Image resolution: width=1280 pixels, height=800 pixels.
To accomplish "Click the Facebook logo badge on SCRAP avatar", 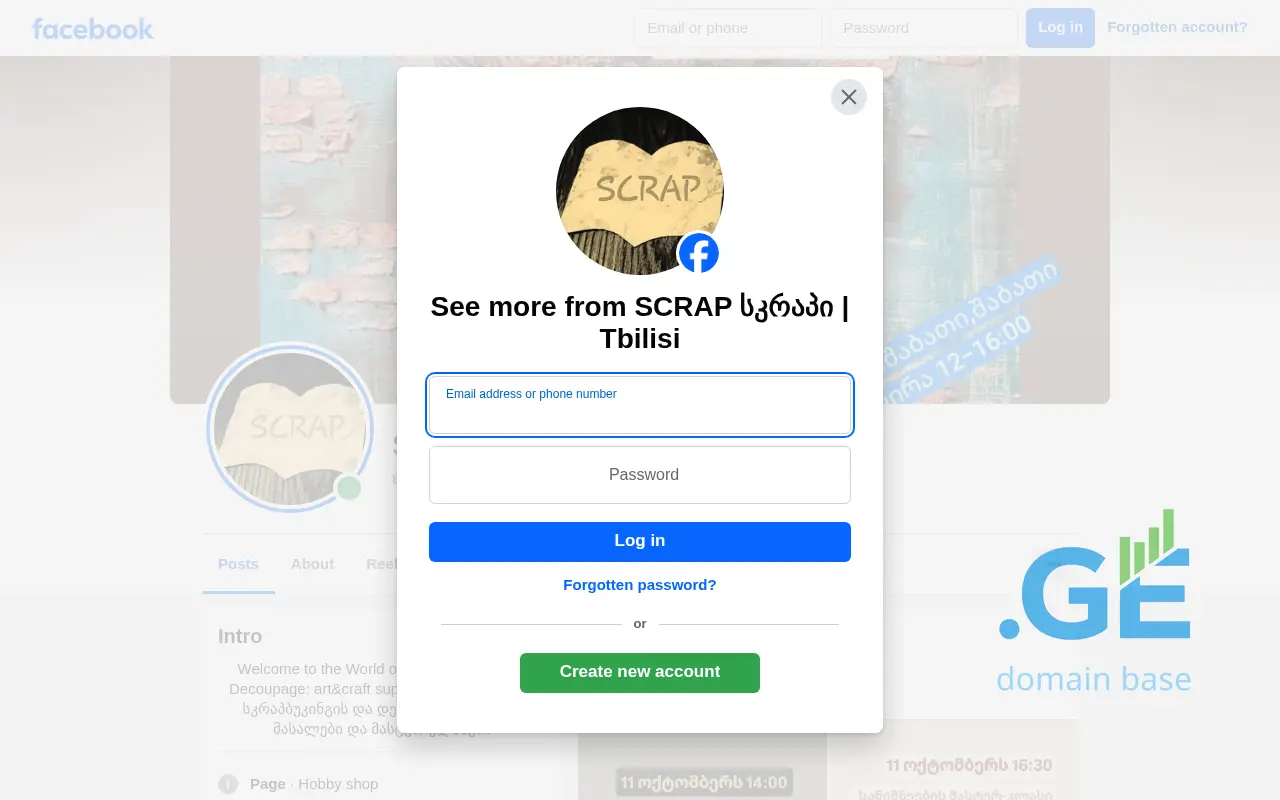I will (x=699, y=253).
